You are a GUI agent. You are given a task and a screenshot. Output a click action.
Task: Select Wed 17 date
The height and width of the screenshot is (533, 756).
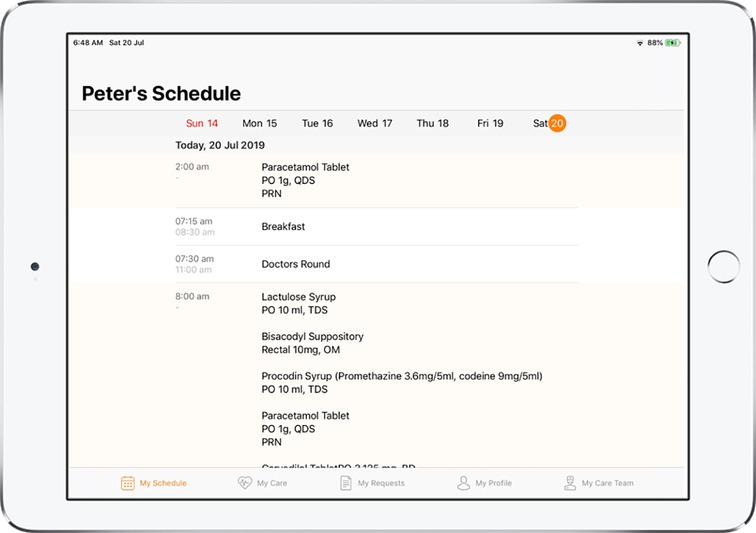point(375,123)
